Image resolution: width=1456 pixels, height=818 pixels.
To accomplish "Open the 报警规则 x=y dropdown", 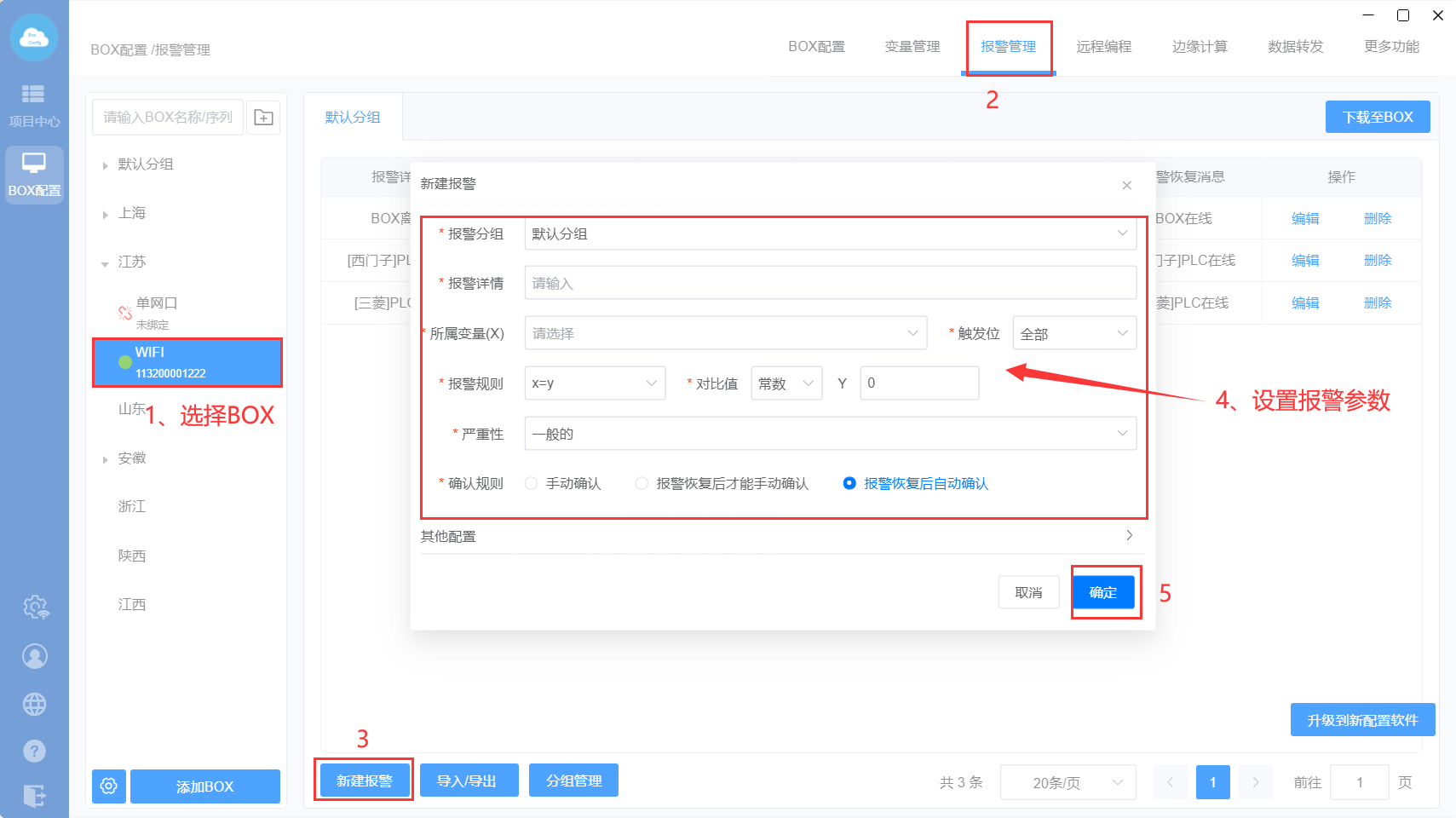I will pos(595,383).
